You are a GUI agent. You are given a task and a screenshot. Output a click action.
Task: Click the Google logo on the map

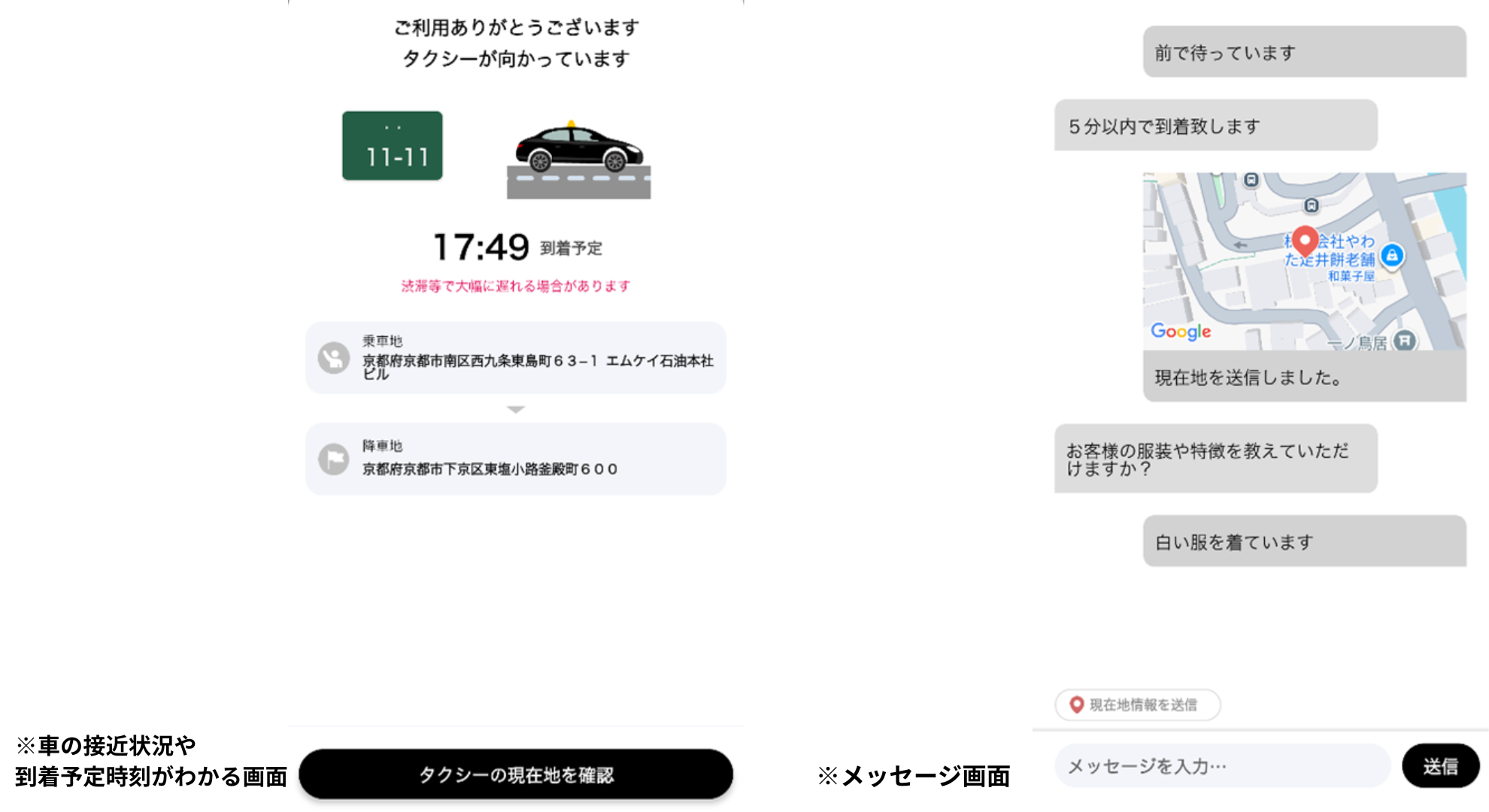pos(1181,331)
